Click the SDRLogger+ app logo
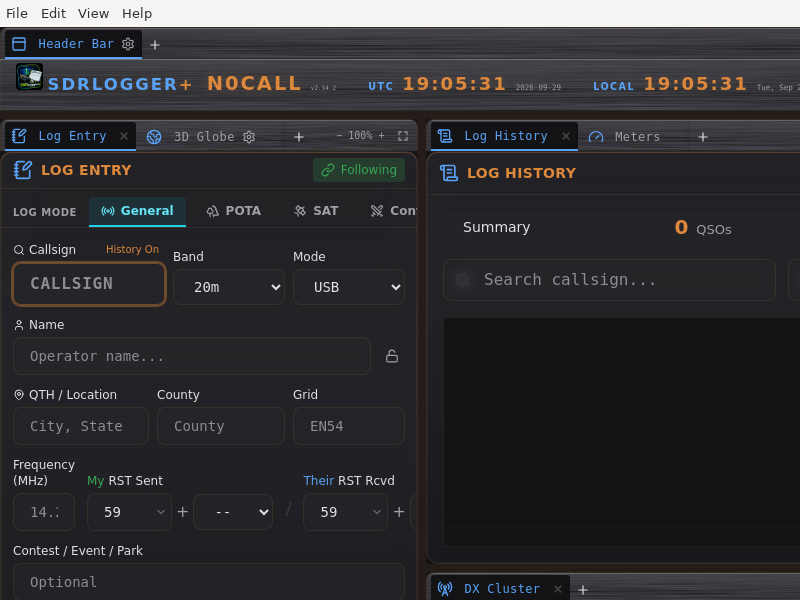The height and width of the screenshot is (600, 800). coord(29,77)
